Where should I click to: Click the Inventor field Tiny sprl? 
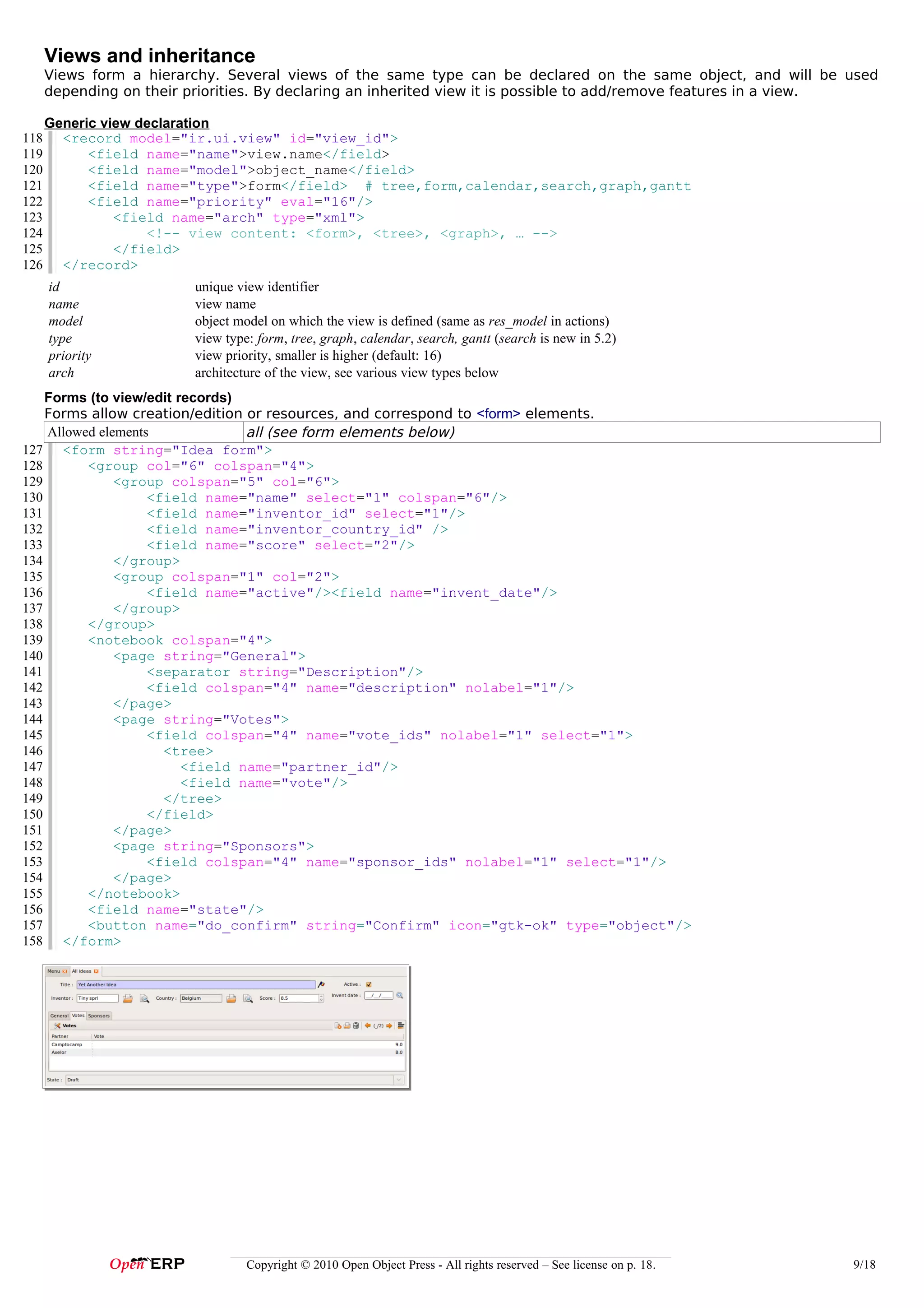(x=98, y=998)
